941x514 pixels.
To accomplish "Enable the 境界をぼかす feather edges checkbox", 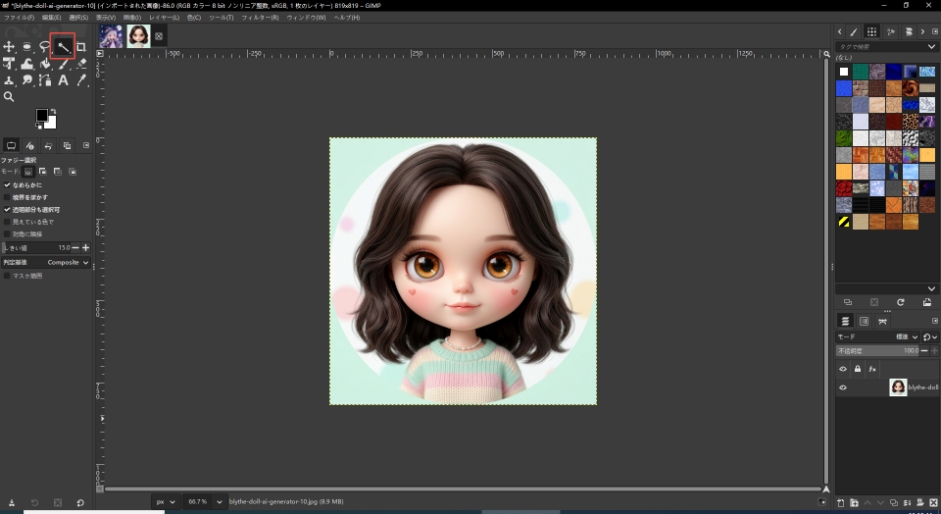I will click(x=7, y=197).
